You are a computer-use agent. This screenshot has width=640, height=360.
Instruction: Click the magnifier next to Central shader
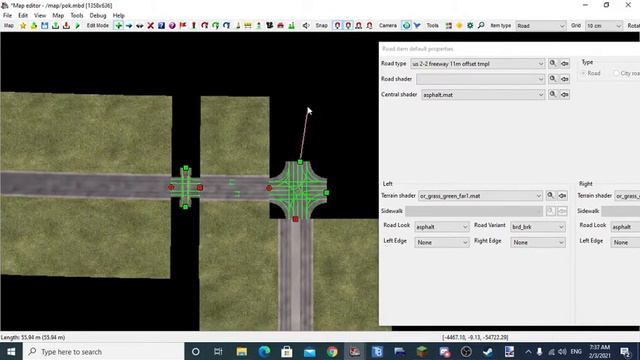point(553,94)
